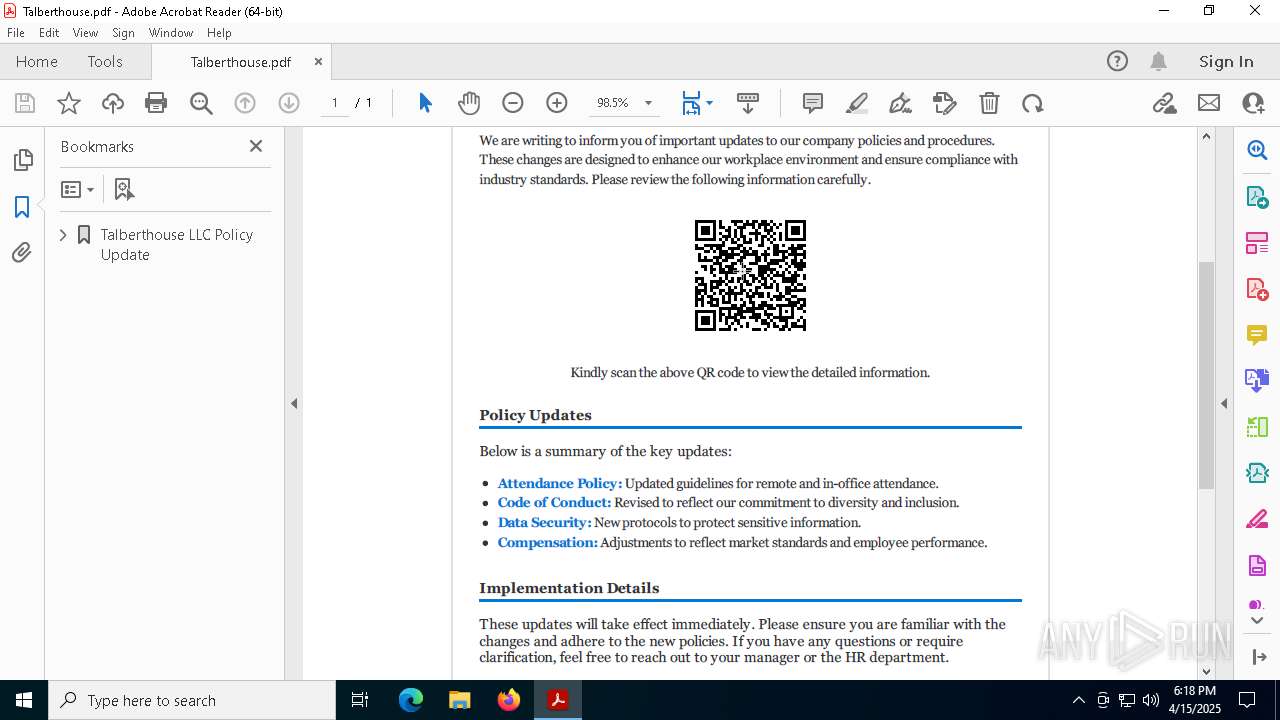Collapse the left navigation pane arrow
1280x720 pixels.
[x=294, y=404]
